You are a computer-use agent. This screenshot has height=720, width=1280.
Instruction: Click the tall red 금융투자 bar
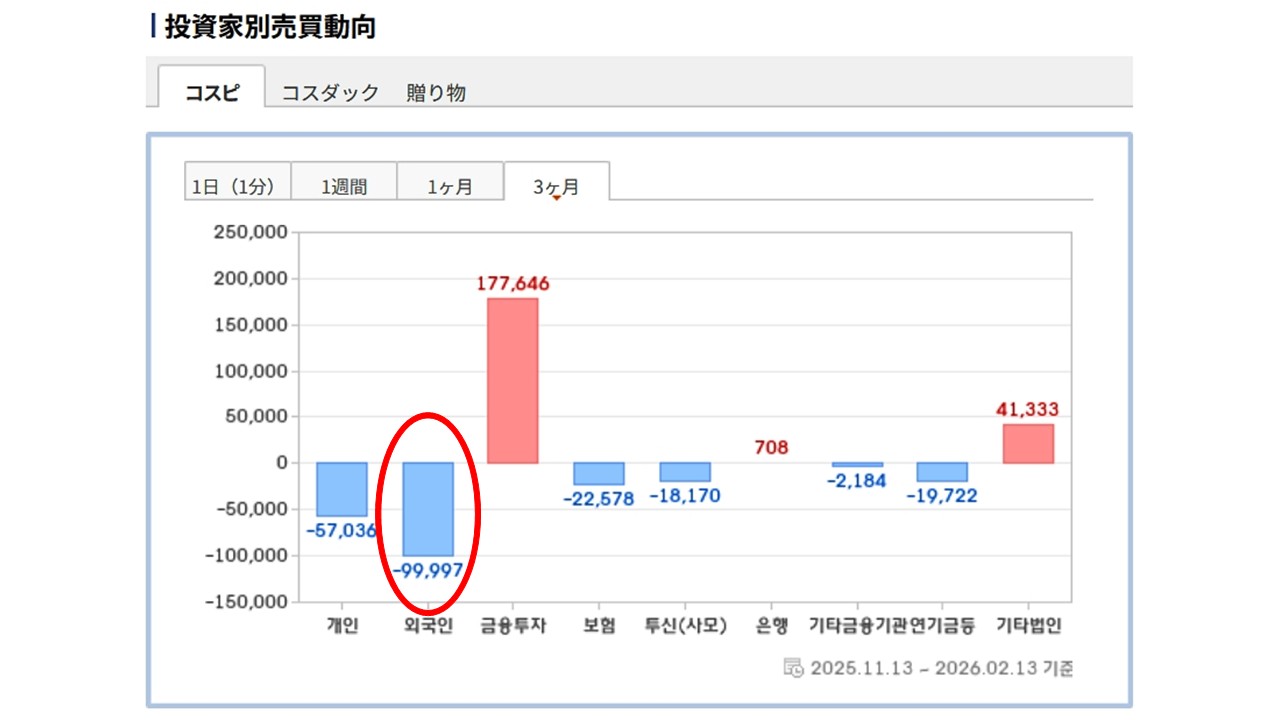coord(513,380)
